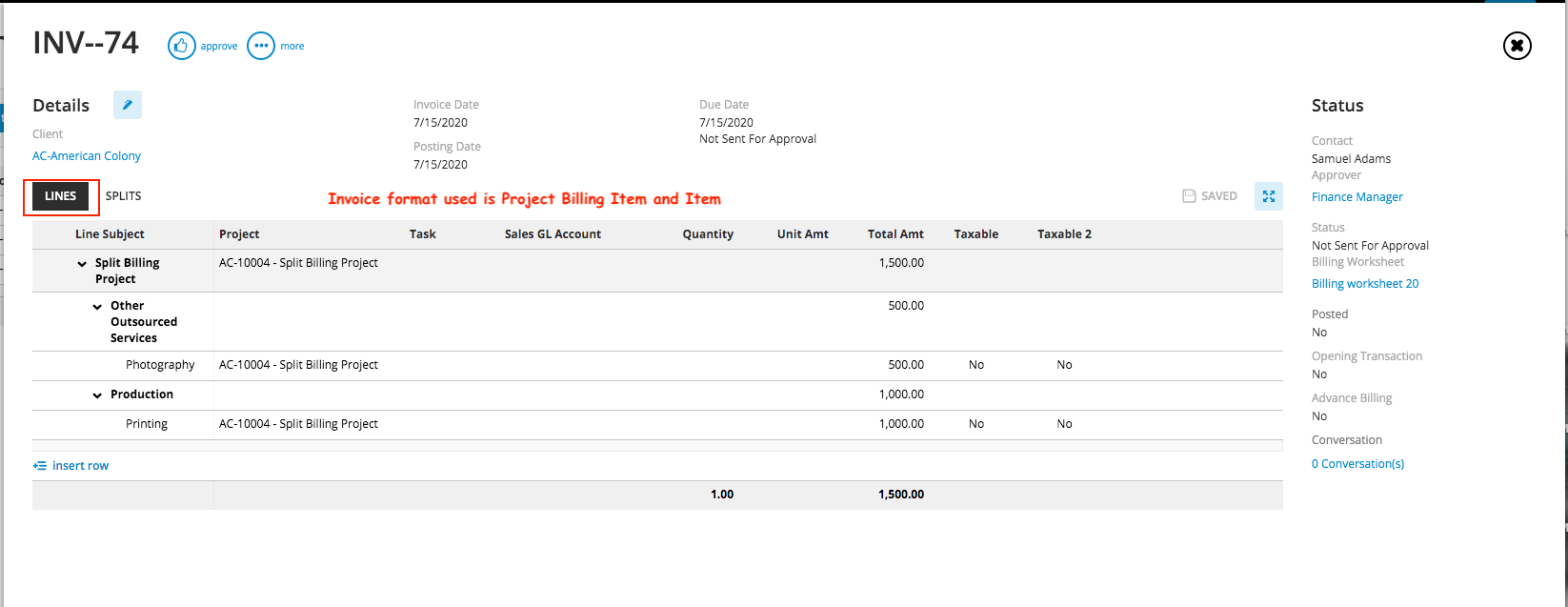
Task: Click the Other Outsourced Services 500.00 subtotal
Action: (x=906, y=306)
